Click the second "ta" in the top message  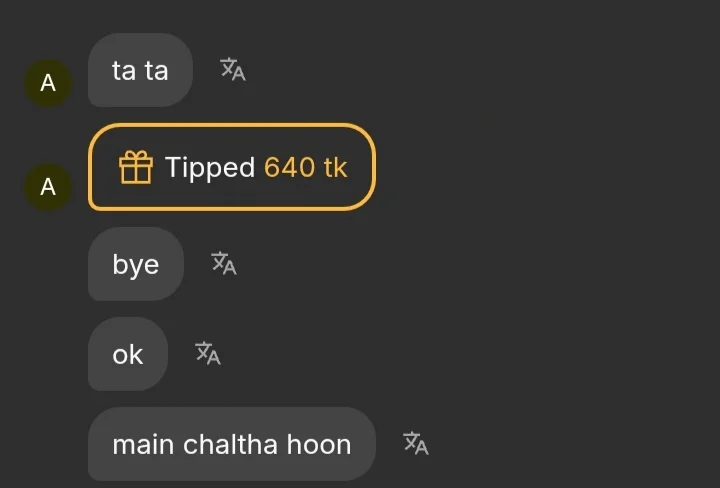pyautogui.click(x=156, y=70)
